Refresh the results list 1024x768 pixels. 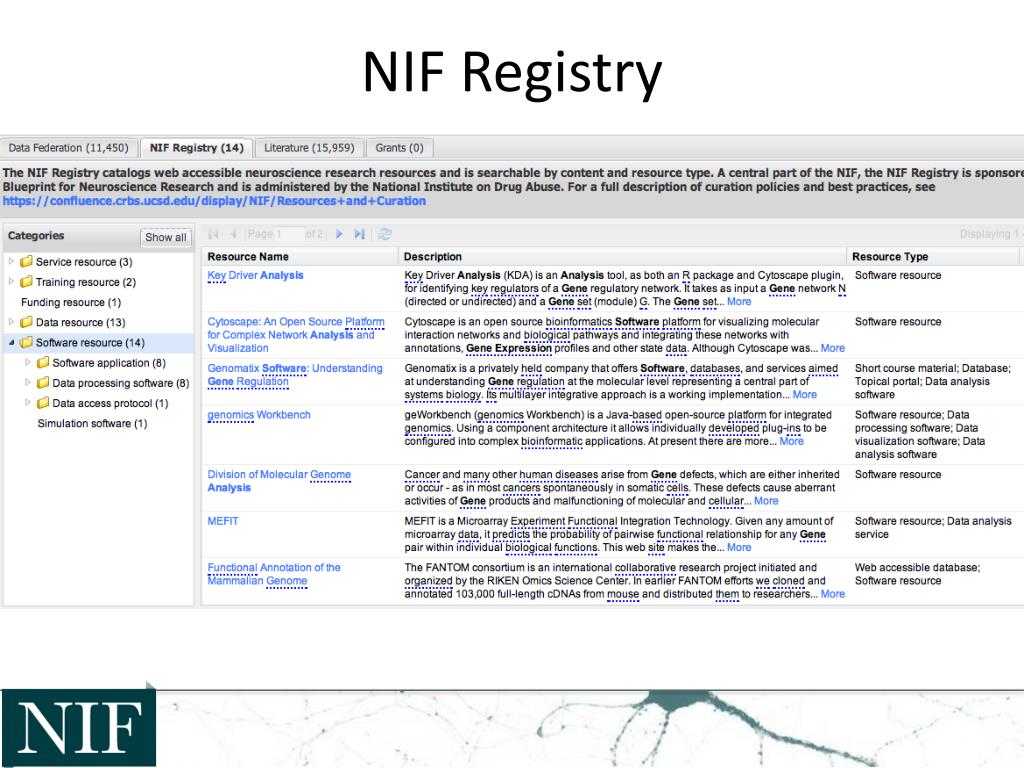385,234
